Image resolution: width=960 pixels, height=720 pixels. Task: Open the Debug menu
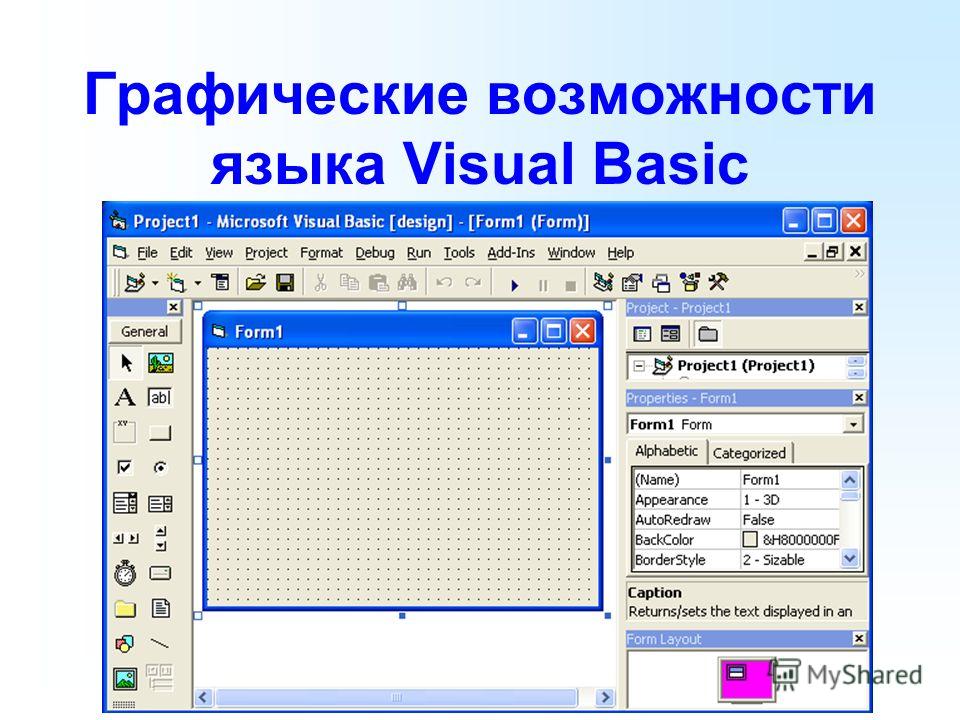[375, 253]
